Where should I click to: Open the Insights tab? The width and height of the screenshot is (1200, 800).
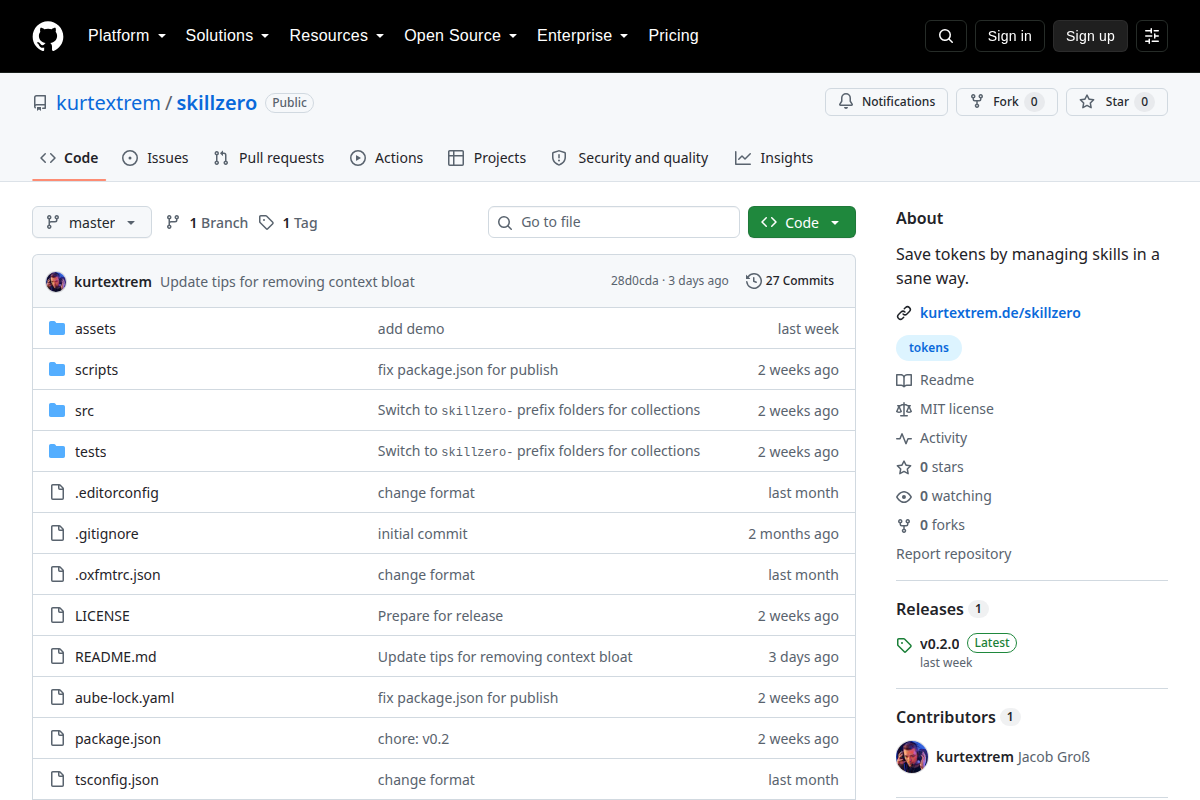click(x=774, y=158)
